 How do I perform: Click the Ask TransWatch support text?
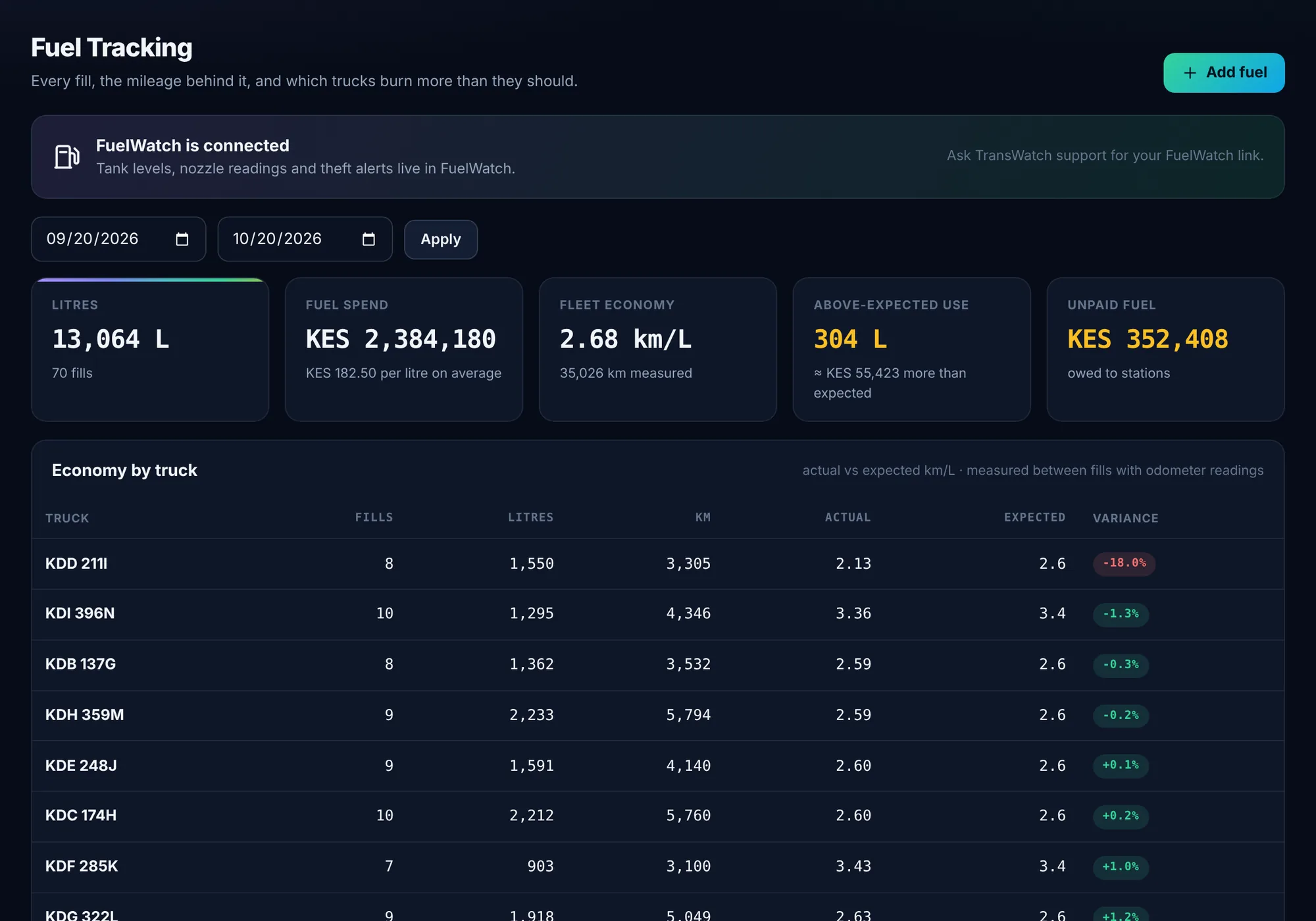[1105, 155]
